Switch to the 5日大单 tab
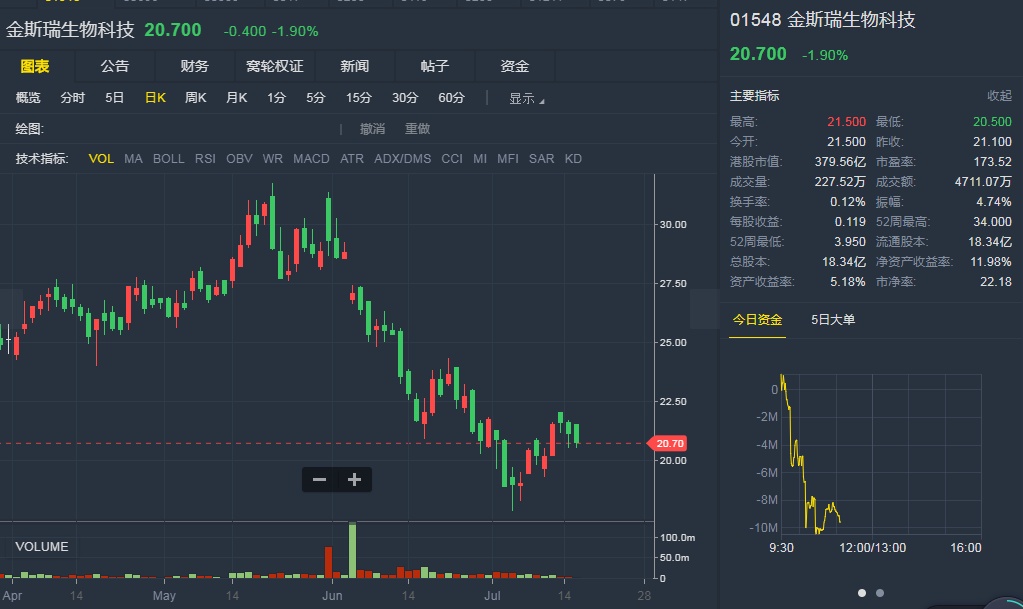 pyautogui.click(x=832, y=320)
